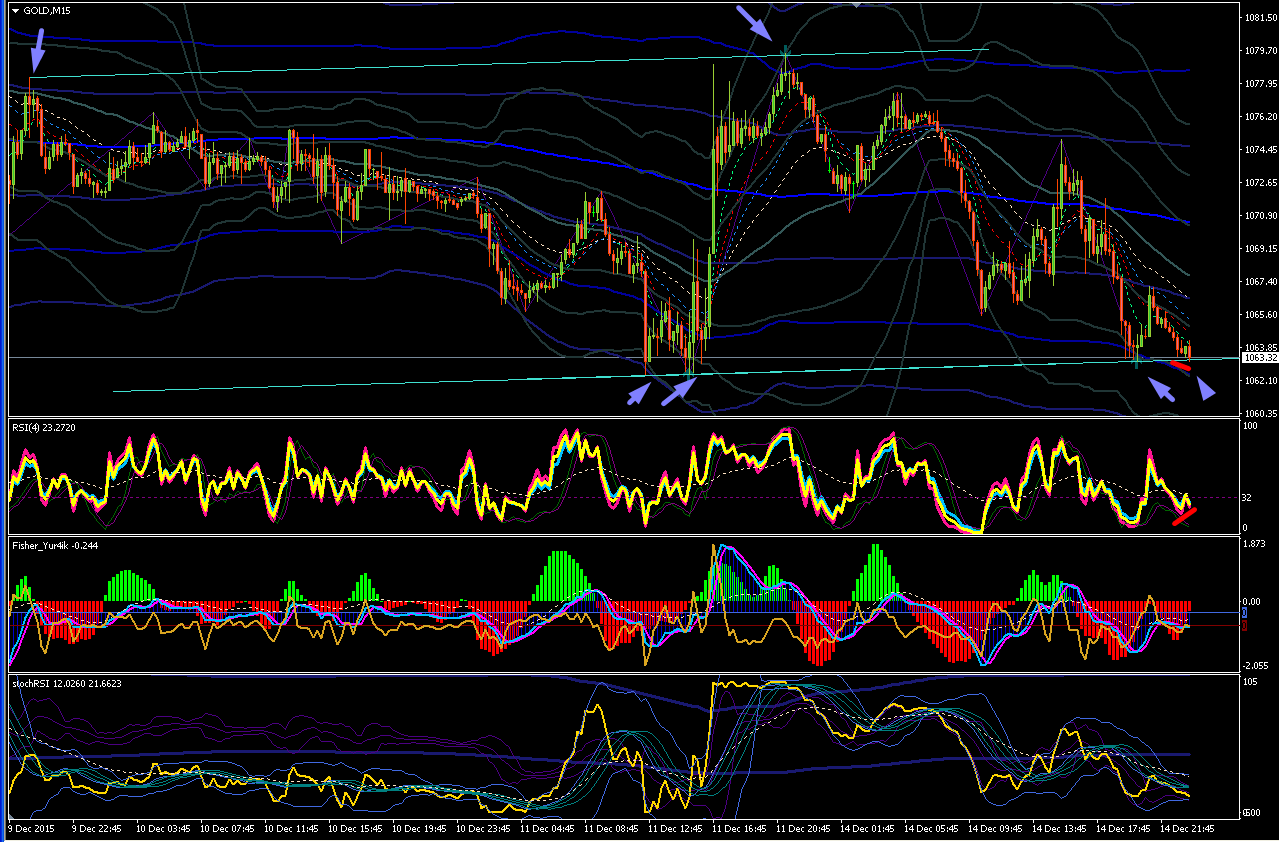Image resolution: width=1279 pixels, height=842 pixels.
Task: Click Fisher scale value 0.00
Action: click(x=1253, y=603)
